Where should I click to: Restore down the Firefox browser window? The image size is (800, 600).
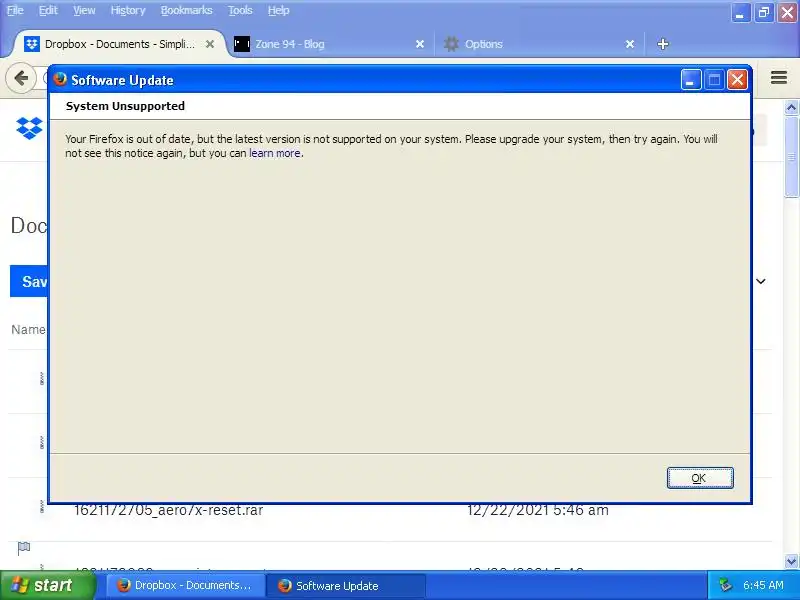[x=764, y=12]
